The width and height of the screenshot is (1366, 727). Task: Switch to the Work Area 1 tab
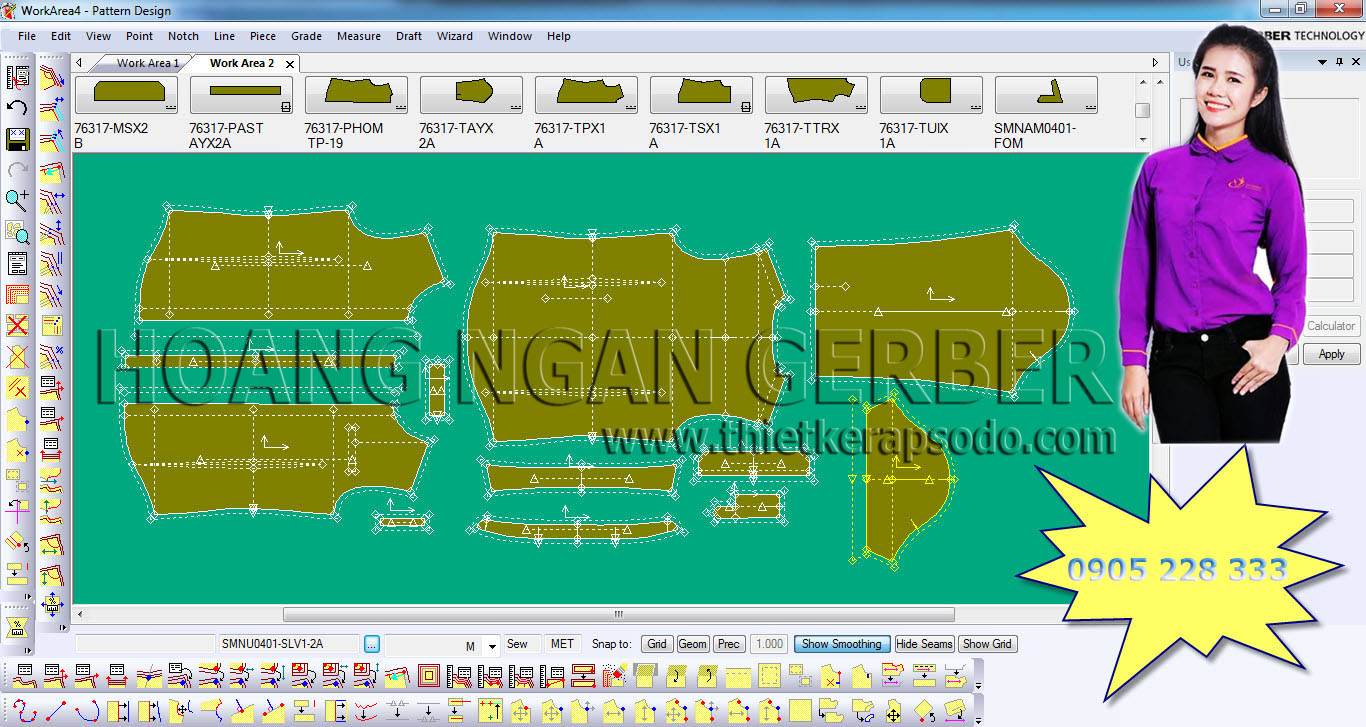[x=148, y=63]
